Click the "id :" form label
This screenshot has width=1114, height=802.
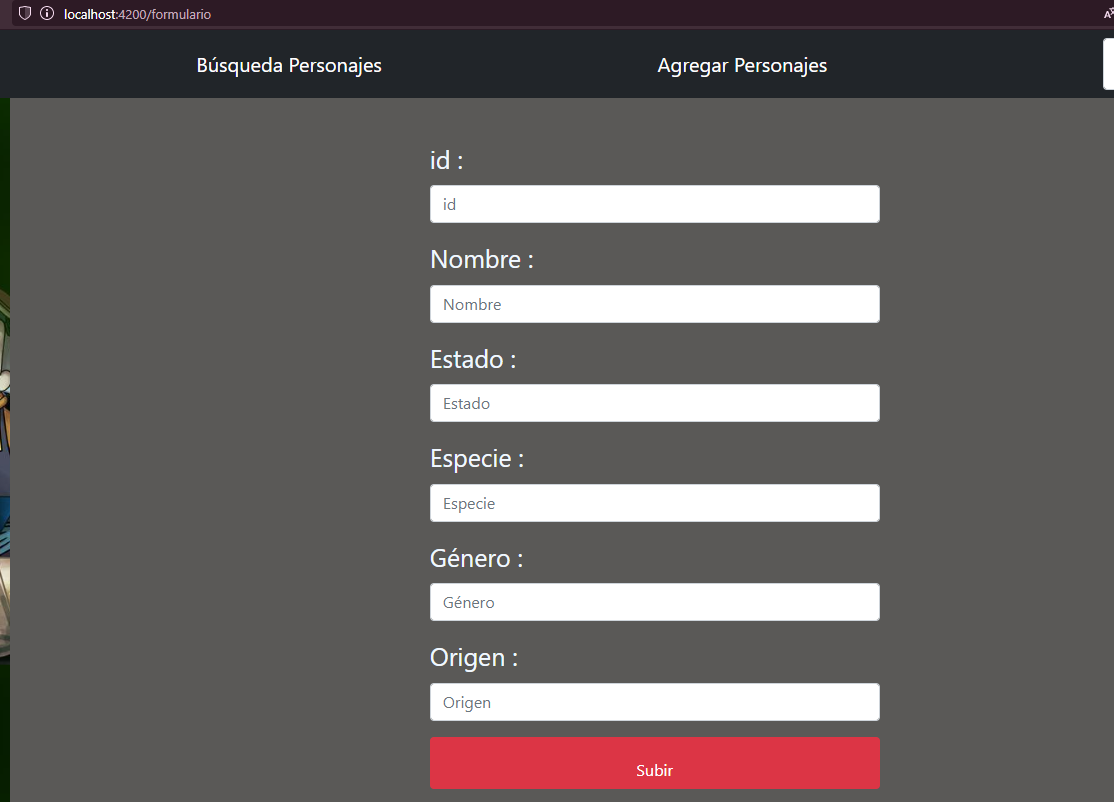[446, 161]
